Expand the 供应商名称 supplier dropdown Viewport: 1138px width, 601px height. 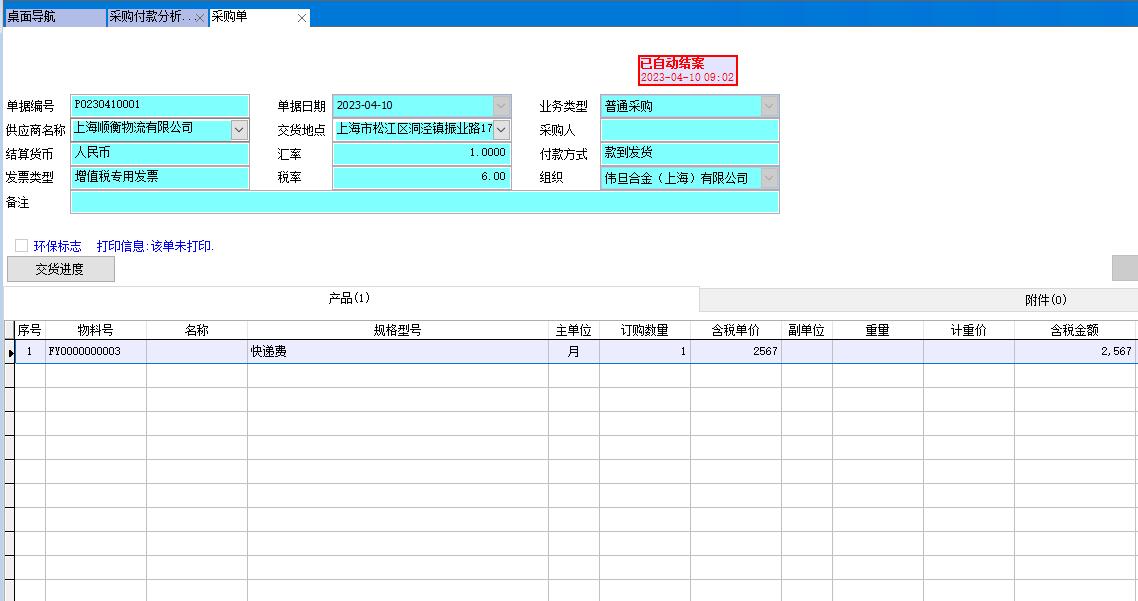tap(239, 129)
